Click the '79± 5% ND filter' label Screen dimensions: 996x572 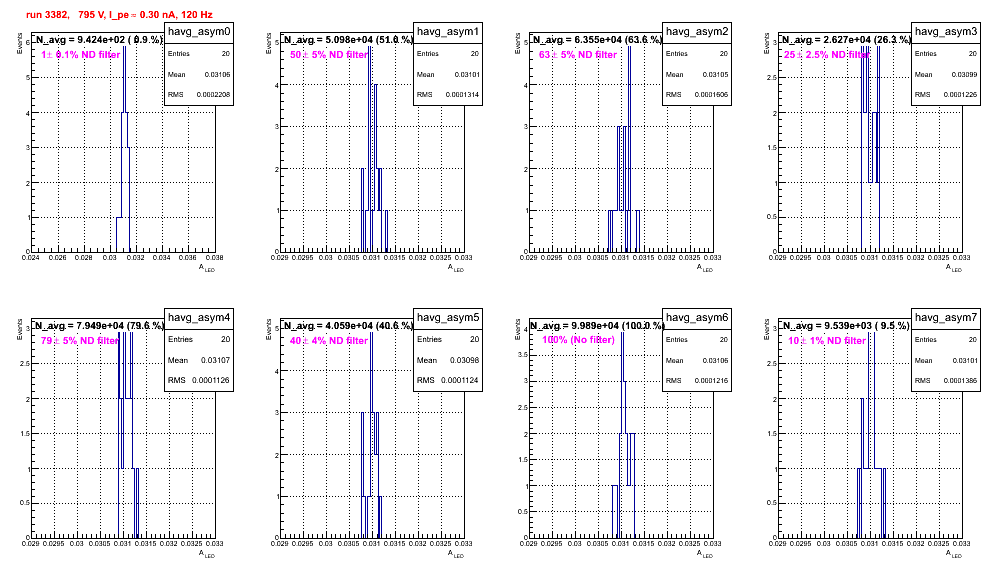coord(80,341)
